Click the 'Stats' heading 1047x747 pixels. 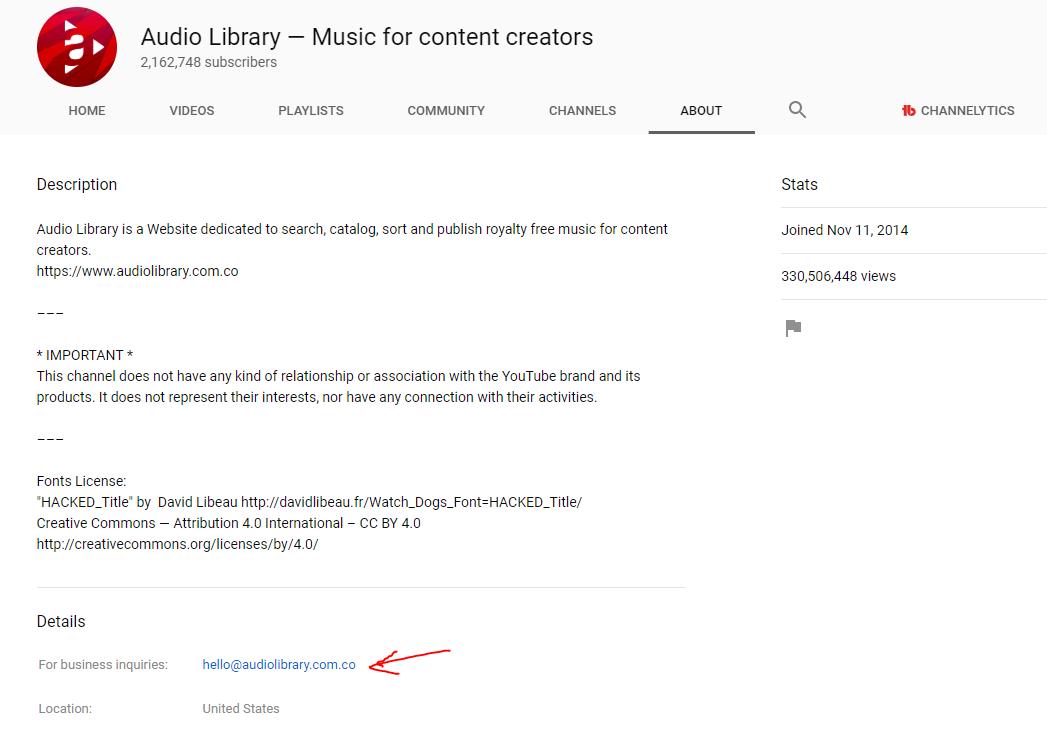pos(799,185)
